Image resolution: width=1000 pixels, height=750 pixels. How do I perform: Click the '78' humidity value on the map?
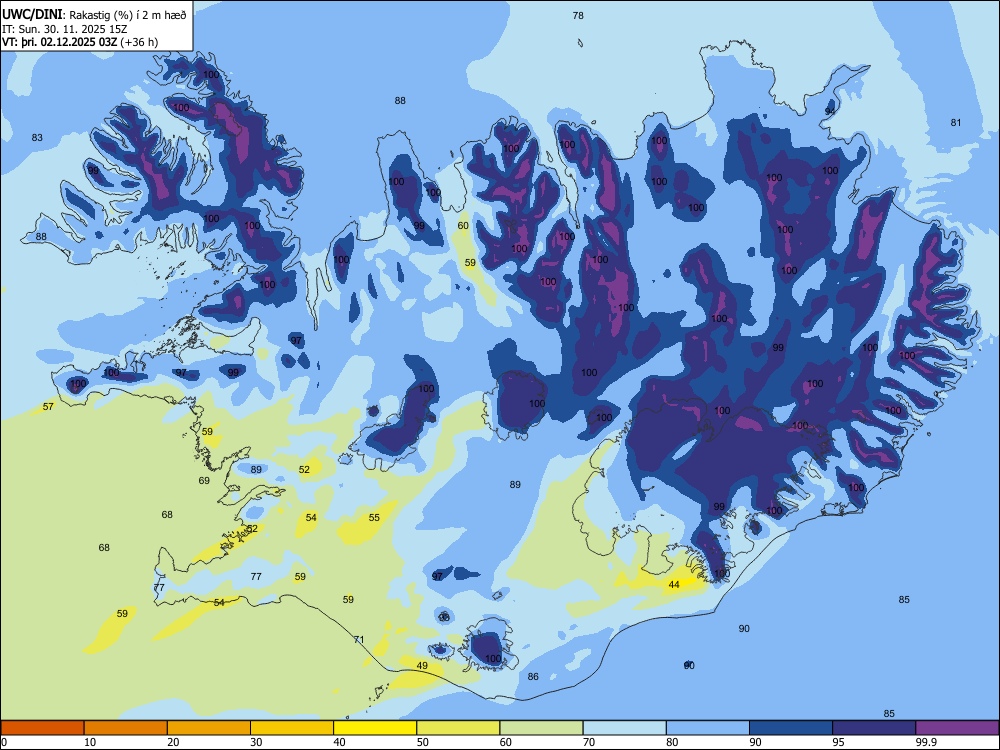tap(578, 15)
